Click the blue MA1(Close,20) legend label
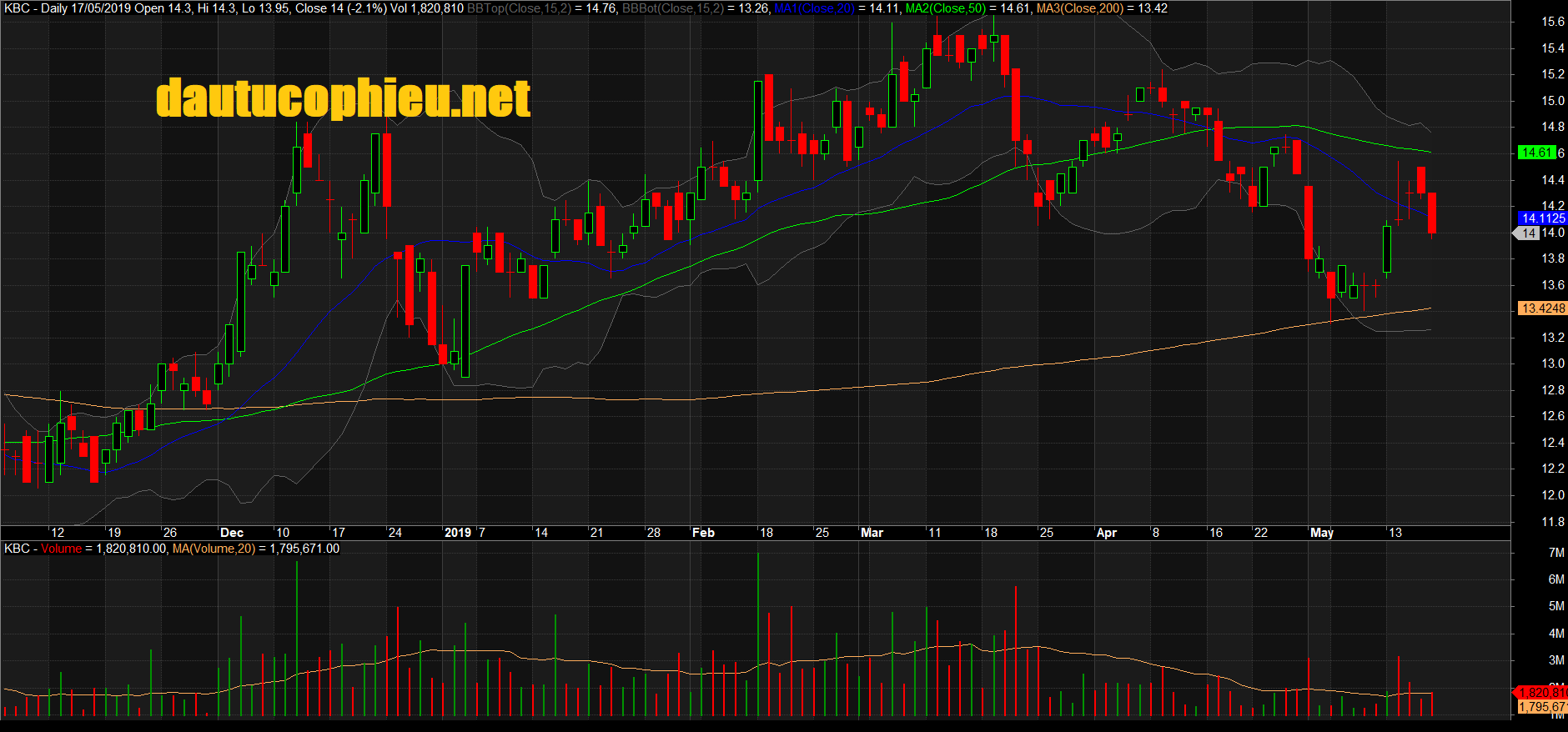Image resolution: width=1568 pixels, height=732 pixels. tap(814, 8)
